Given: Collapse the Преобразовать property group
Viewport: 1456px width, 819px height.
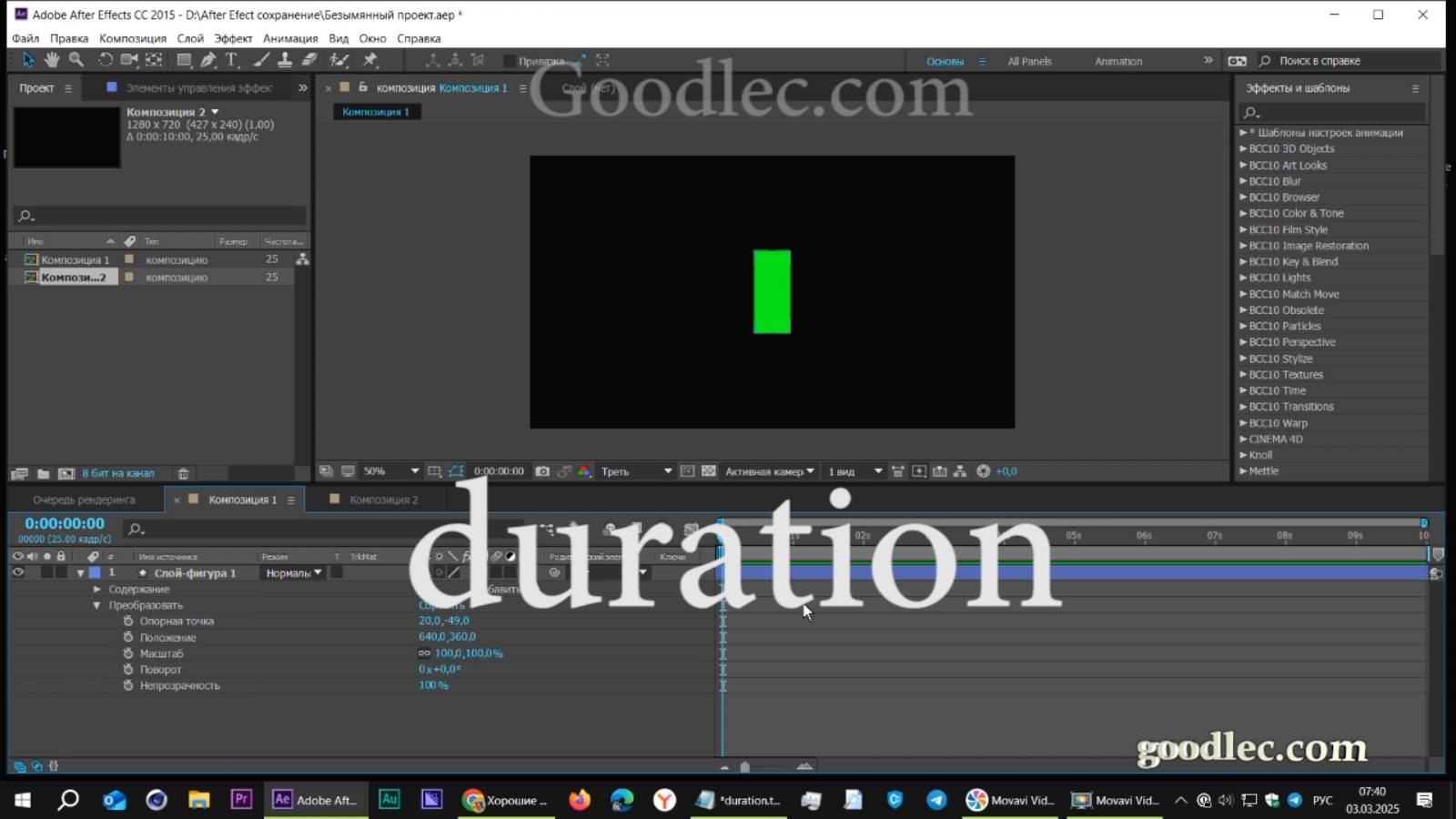Looking at the screenshot, I should point(97,605).
